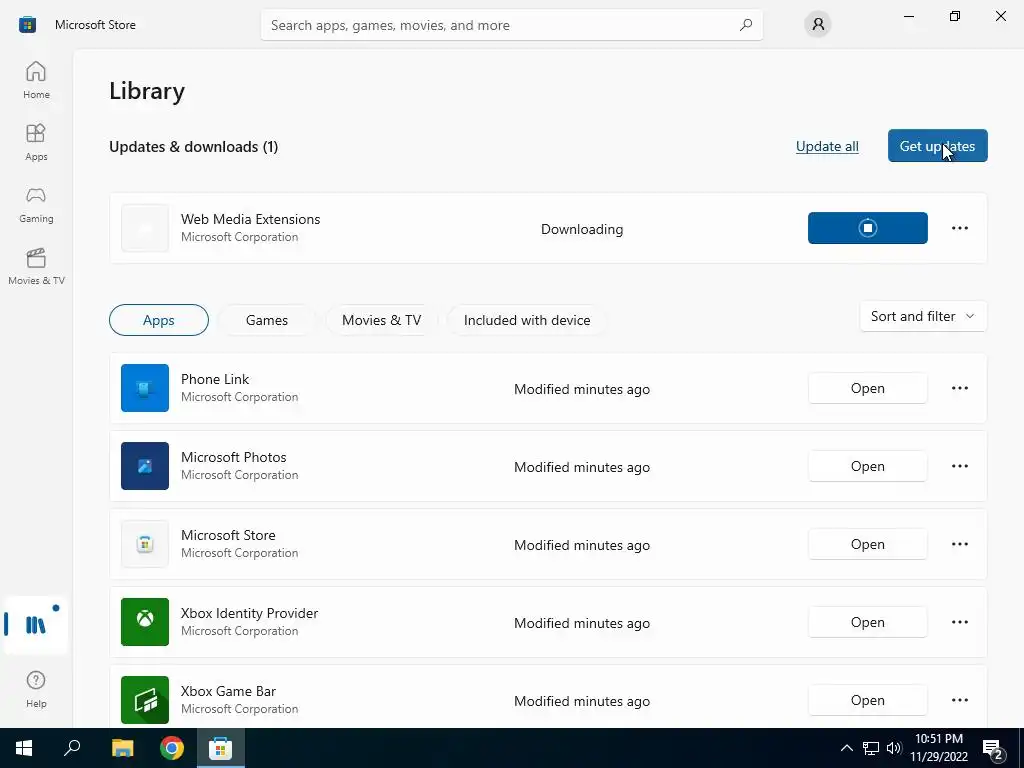This screenshot has height=768, width=1024.
Task: Select the Included with device tab
Action: pyautogui.click(x=527, y=320)
